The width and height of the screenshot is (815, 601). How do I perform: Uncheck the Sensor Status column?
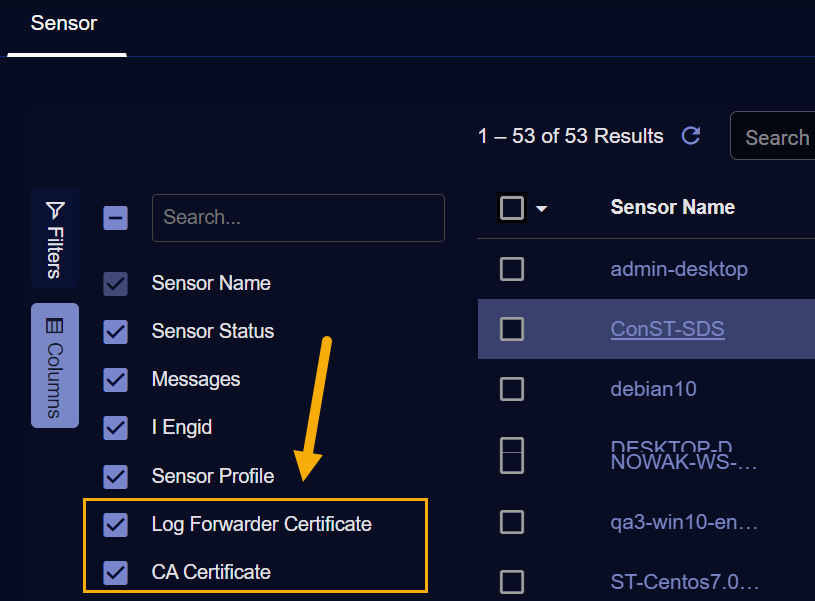[116, 331]
